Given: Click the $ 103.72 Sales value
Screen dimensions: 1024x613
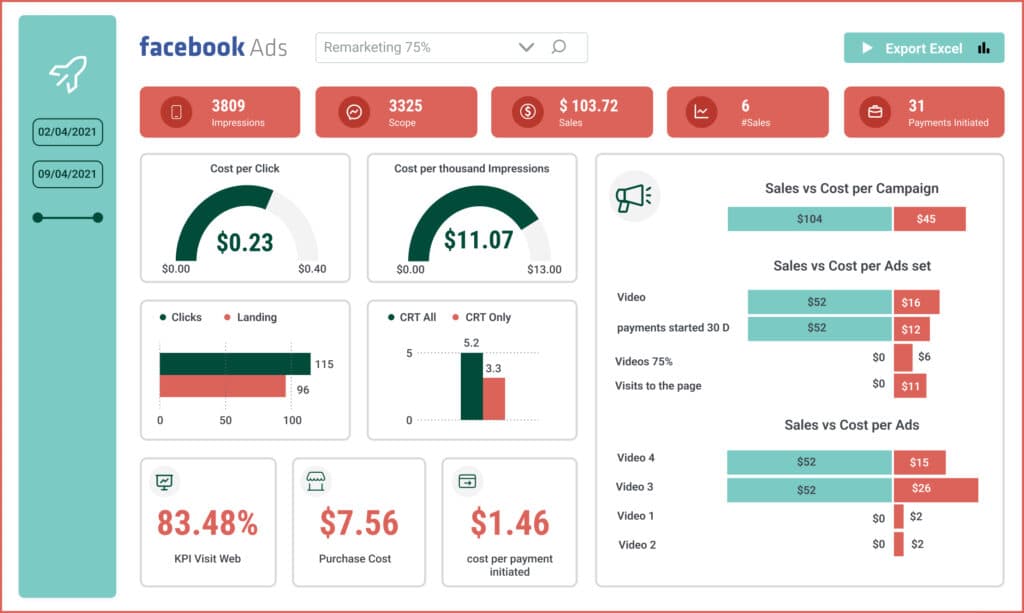Looking at the screenshot, I should pyautogui.click(x=588, y=106).
